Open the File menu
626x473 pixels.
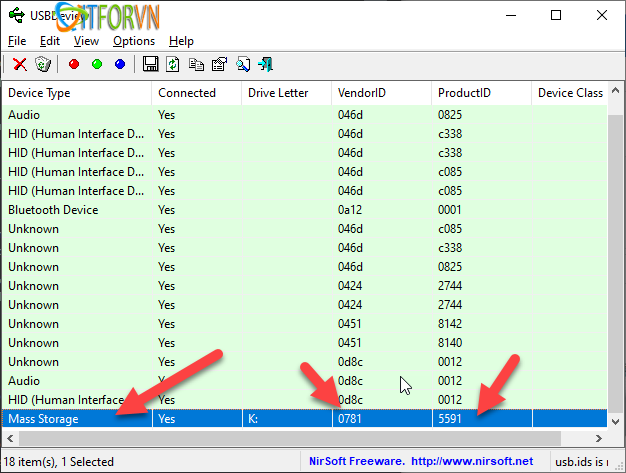coord(17,41)
